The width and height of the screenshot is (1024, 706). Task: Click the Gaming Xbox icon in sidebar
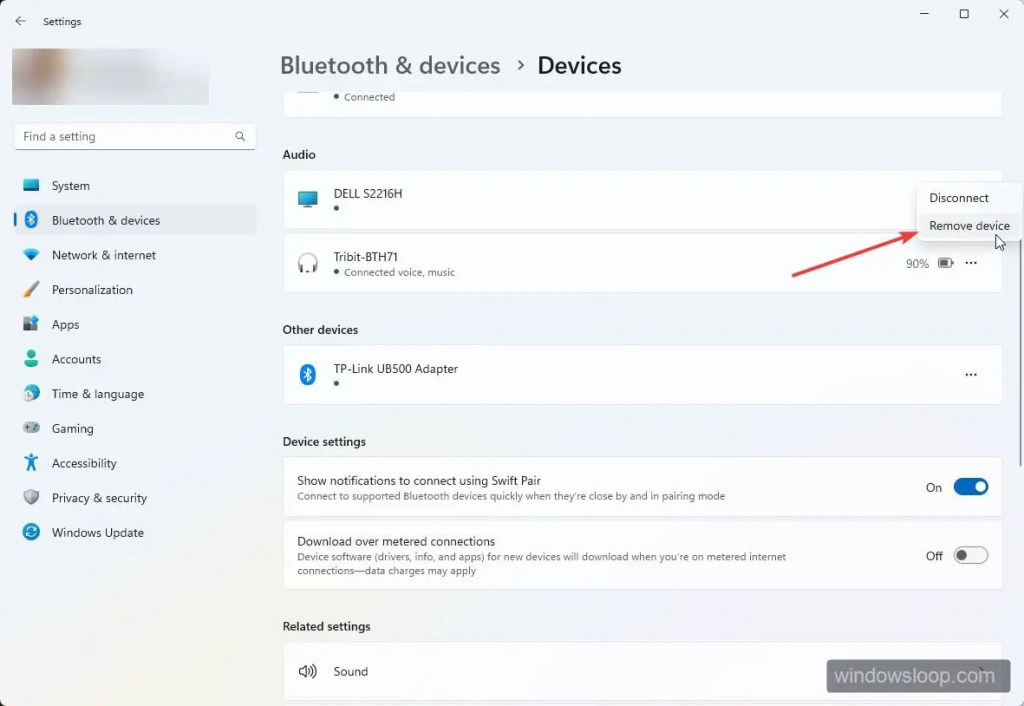(x=29, y=428)
